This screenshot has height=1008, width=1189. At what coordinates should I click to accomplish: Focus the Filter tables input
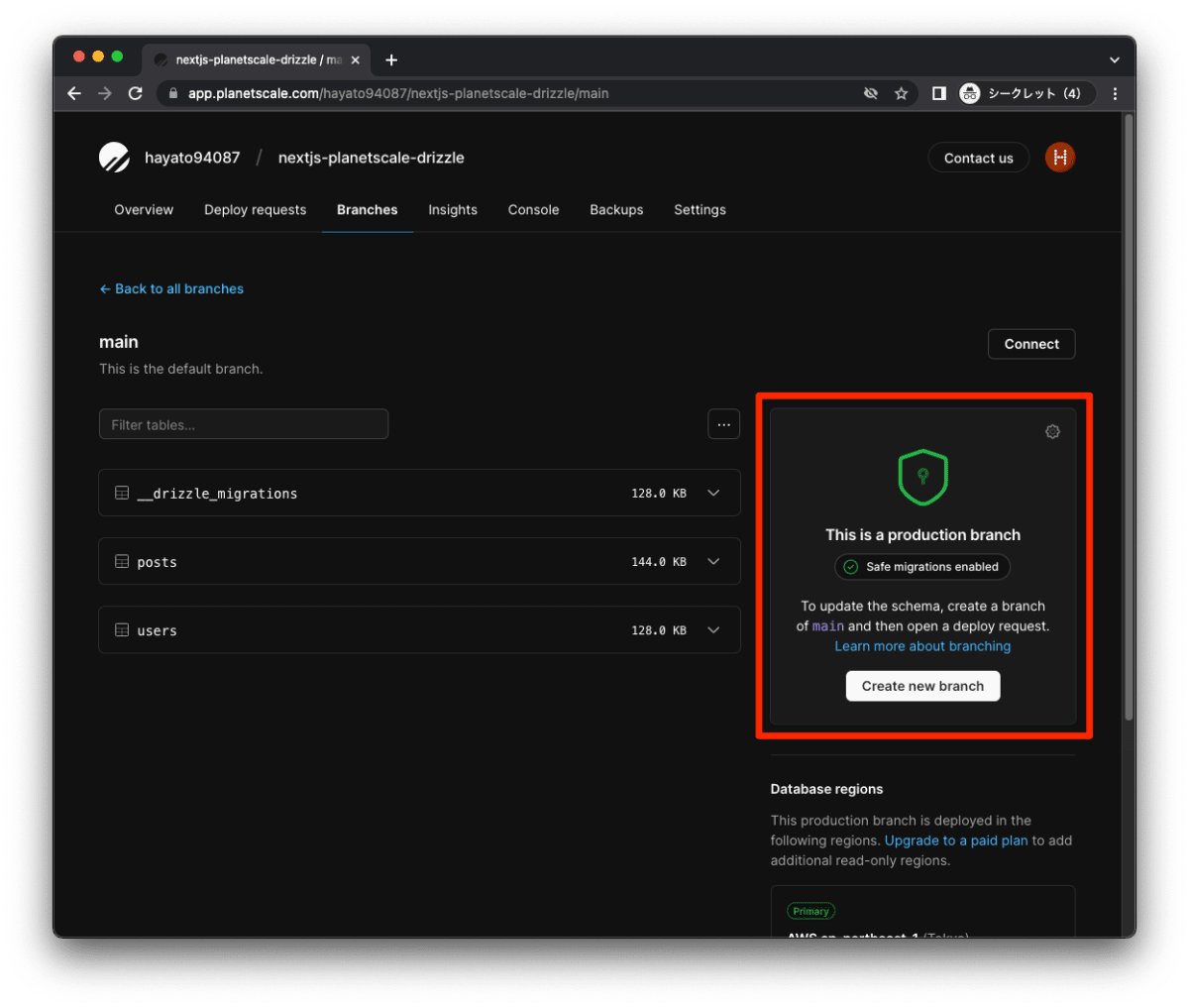244,424
